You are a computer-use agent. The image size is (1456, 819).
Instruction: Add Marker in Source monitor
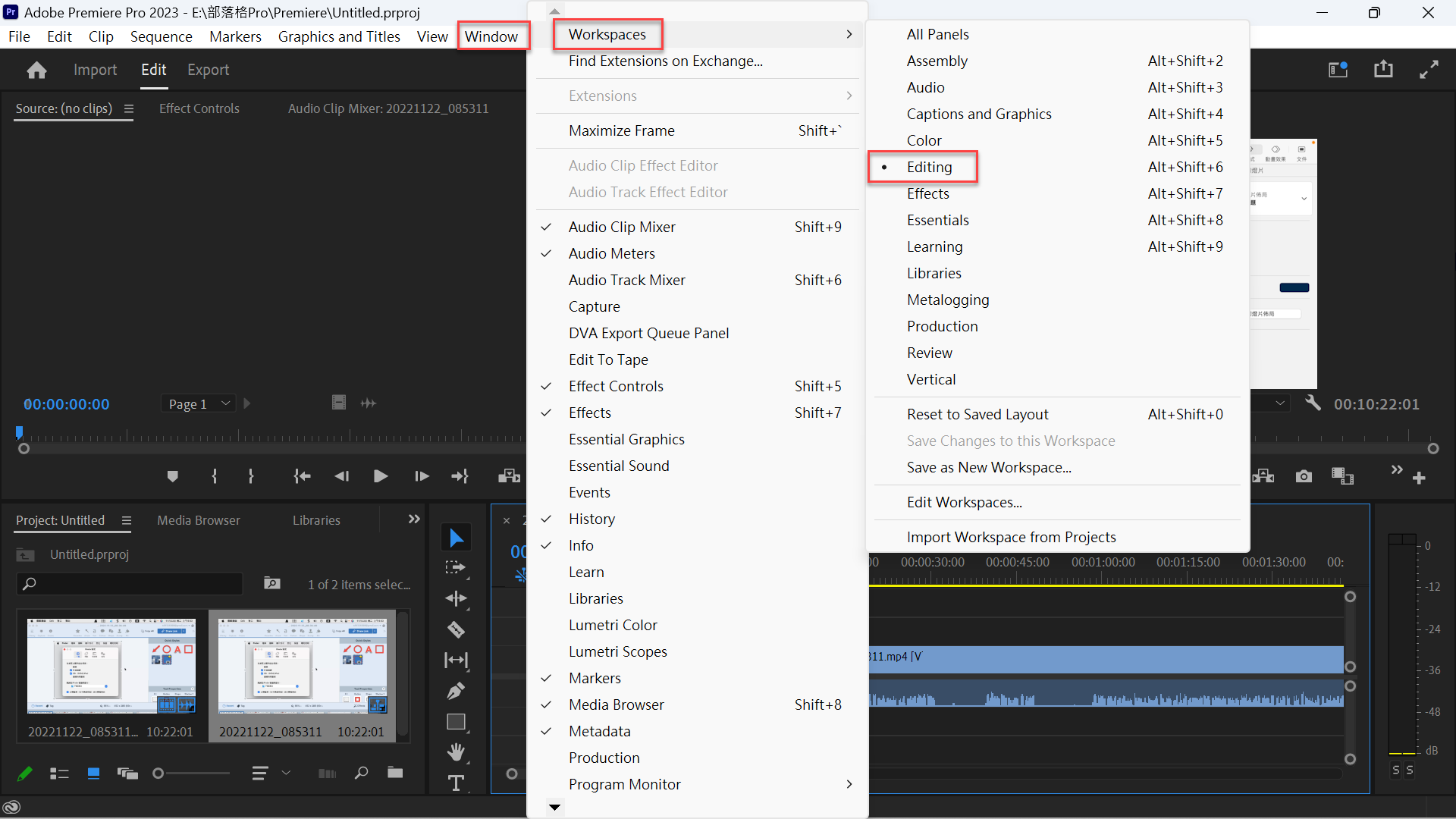click(x=173, y=476)
